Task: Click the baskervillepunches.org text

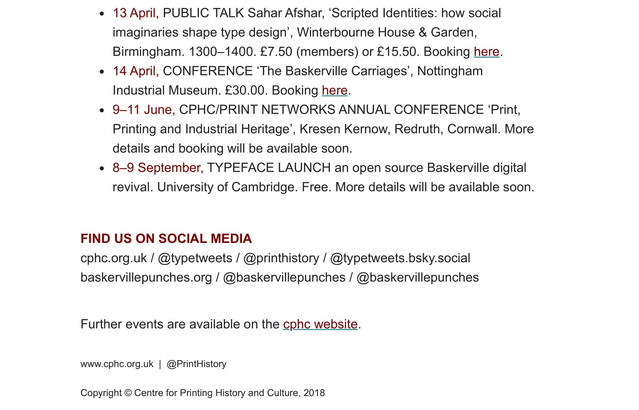Action: coord(146,277)
